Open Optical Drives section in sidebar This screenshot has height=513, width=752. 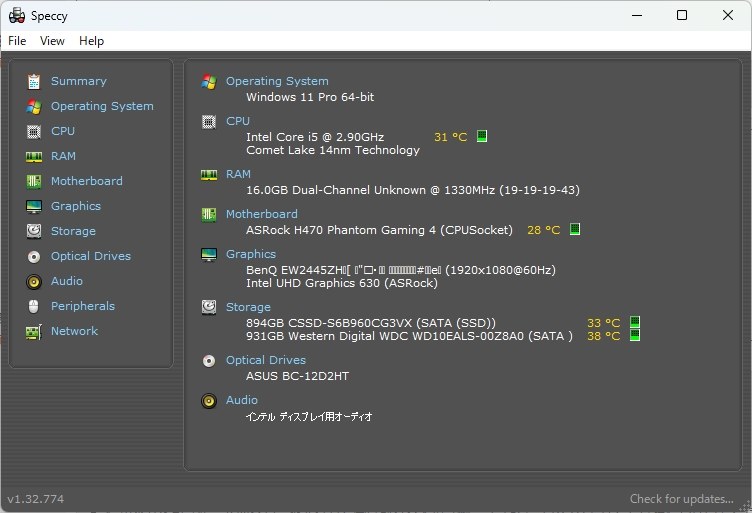pos(91,256)
